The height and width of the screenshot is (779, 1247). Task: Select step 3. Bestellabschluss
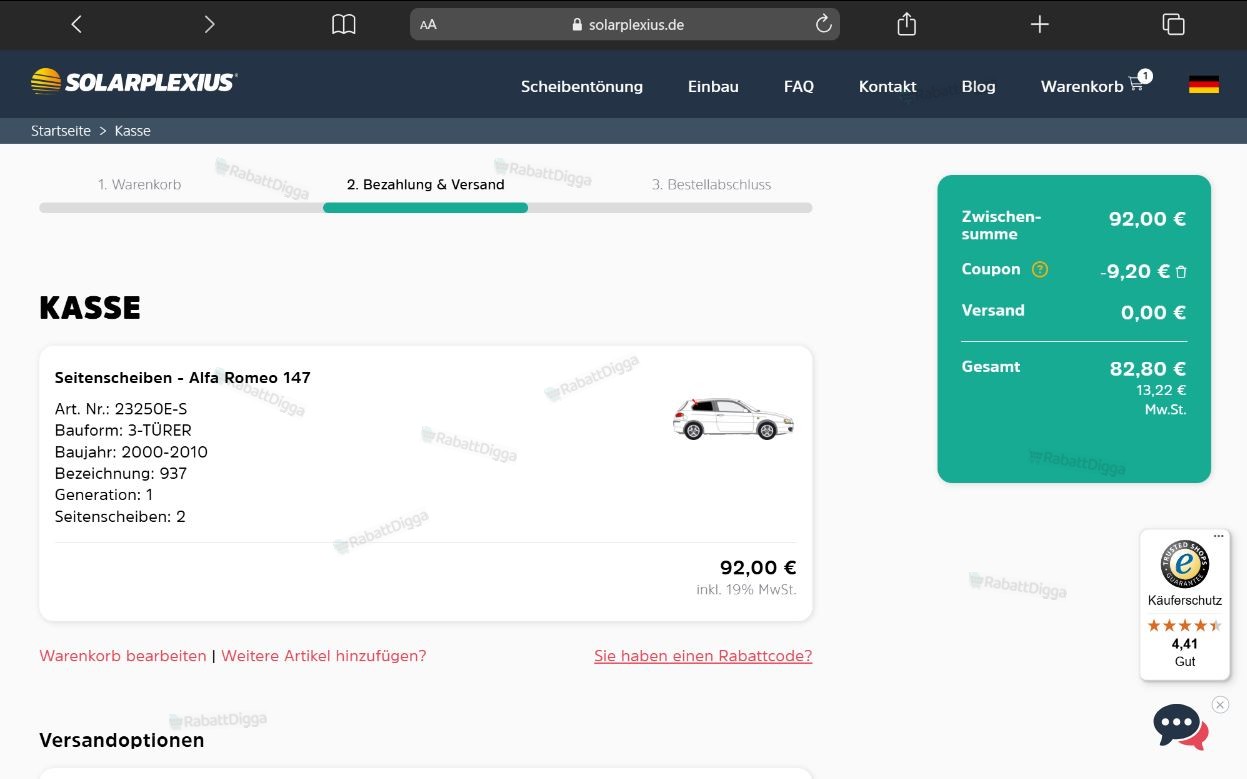712,184
